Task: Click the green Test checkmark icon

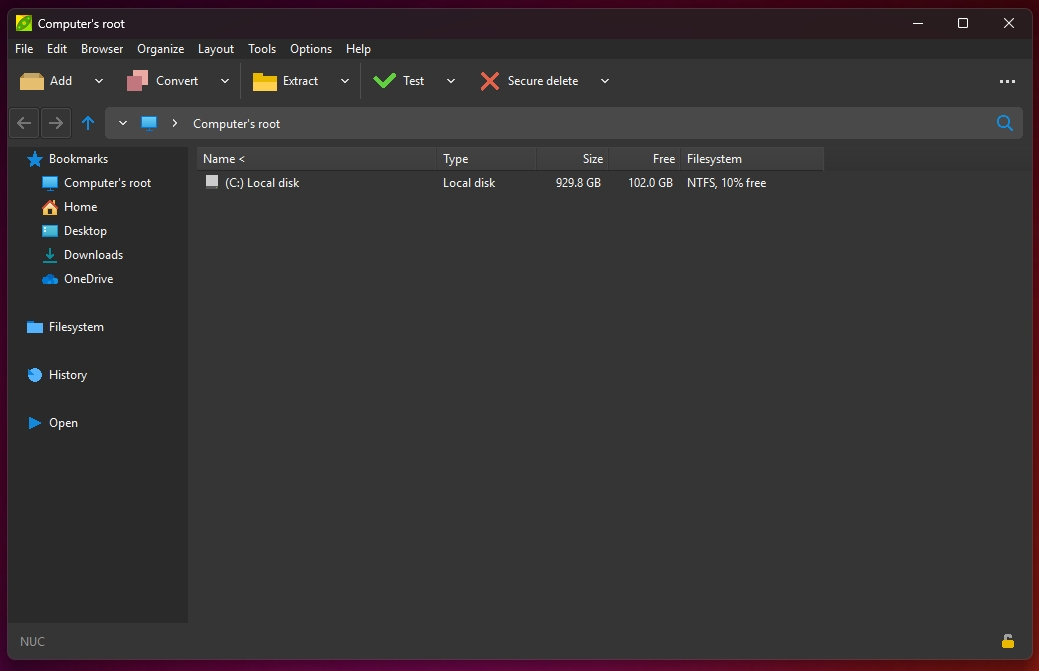Action: 384,81
